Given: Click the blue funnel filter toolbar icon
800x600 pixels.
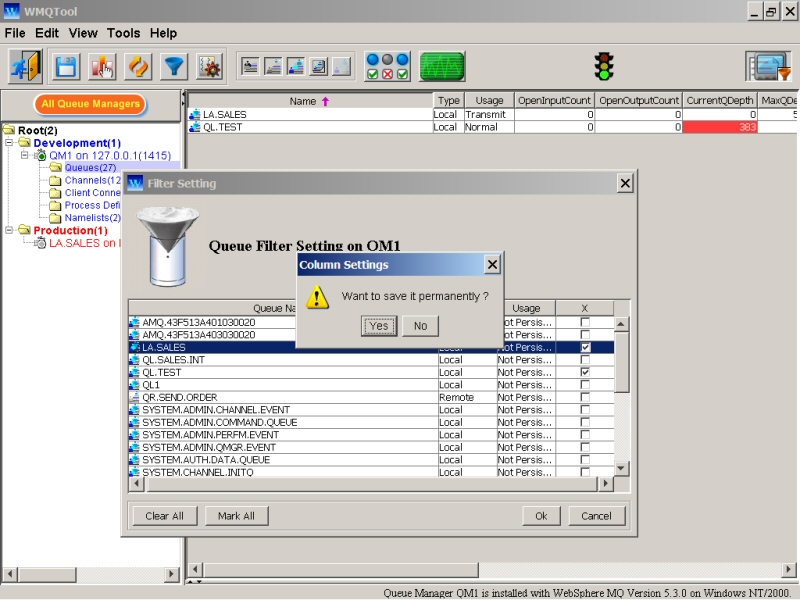Looking at the screenshot, I should (174, 67).
